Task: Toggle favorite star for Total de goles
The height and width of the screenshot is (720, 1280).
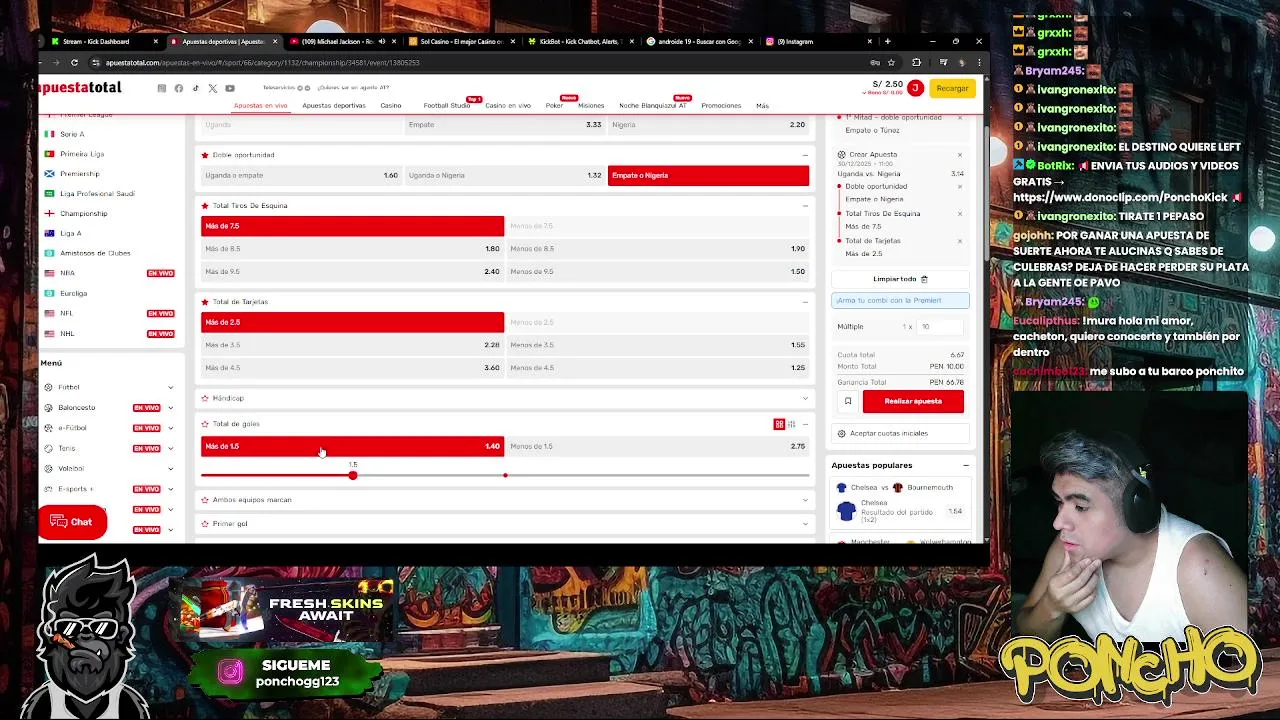Action: tap(205, 424)
